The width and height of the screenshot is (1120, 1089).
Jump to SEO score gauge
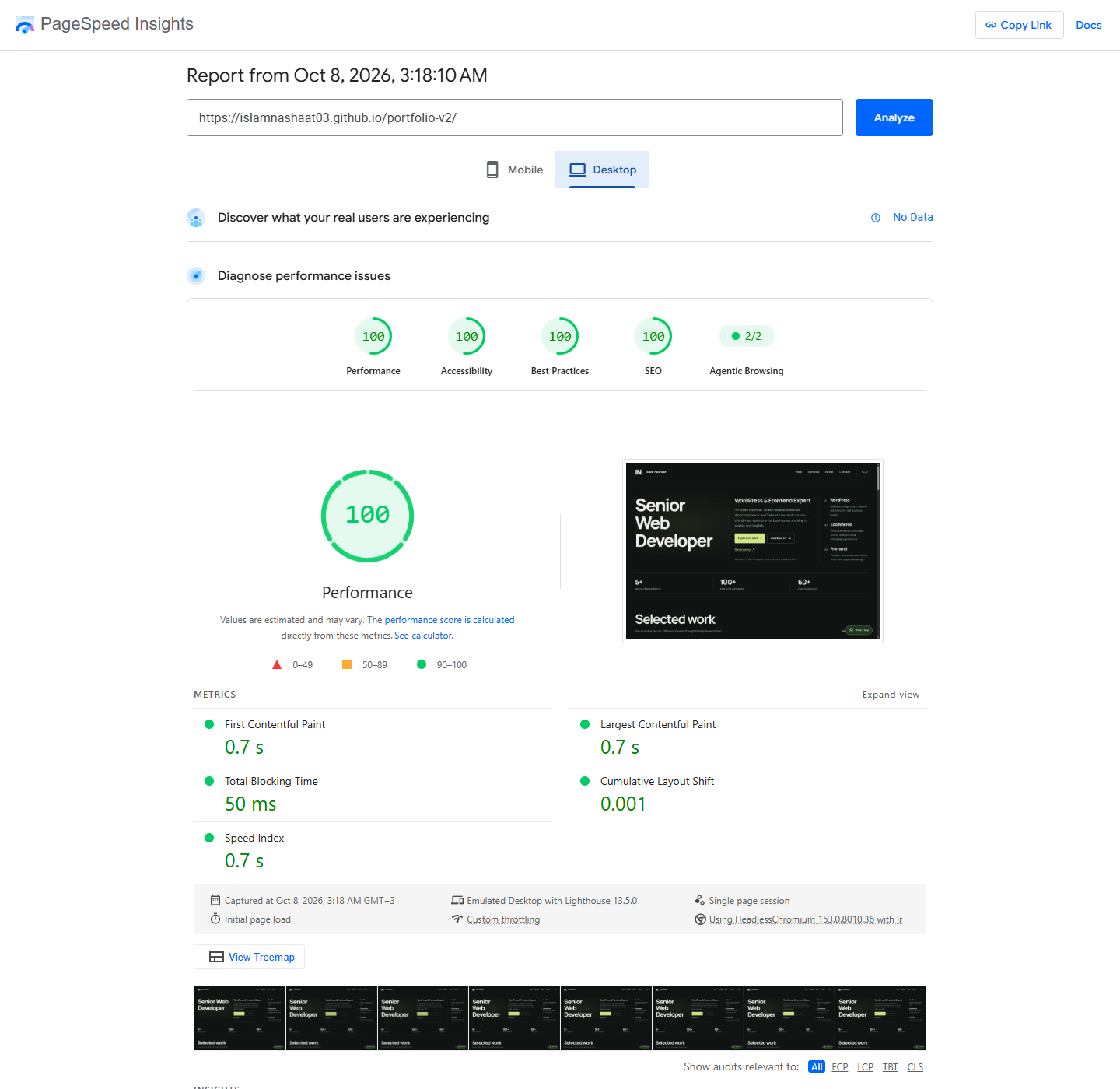click(653, 337)
